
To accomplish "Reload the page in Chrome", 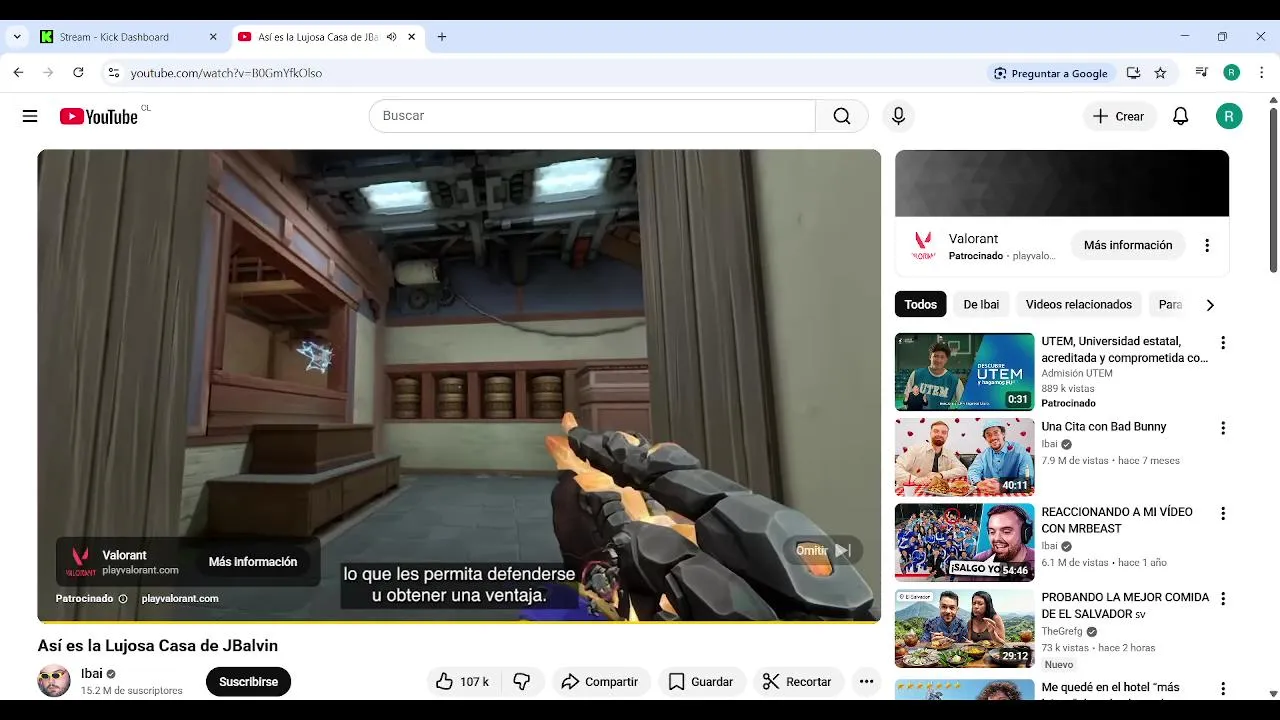I will tap(78, 73).
